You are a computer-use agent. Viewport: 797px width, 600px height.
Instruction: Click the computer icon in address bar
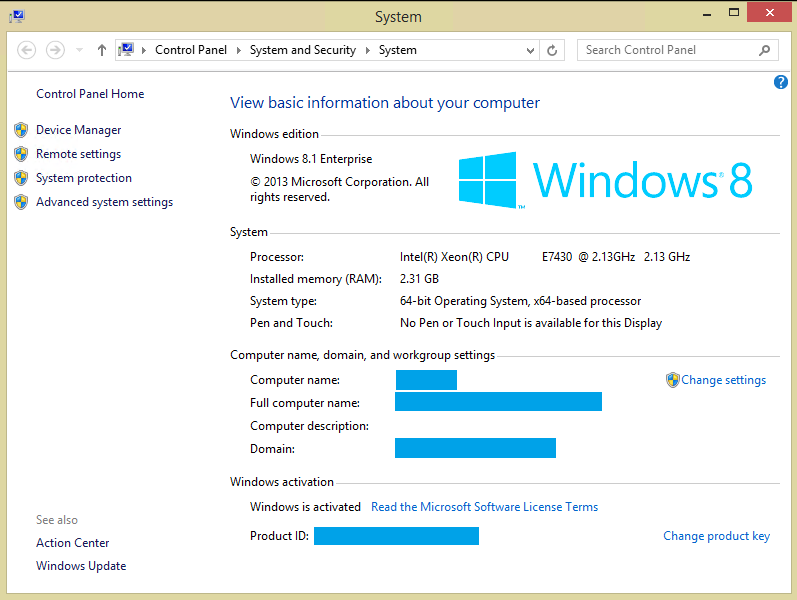tap(126, 50)
